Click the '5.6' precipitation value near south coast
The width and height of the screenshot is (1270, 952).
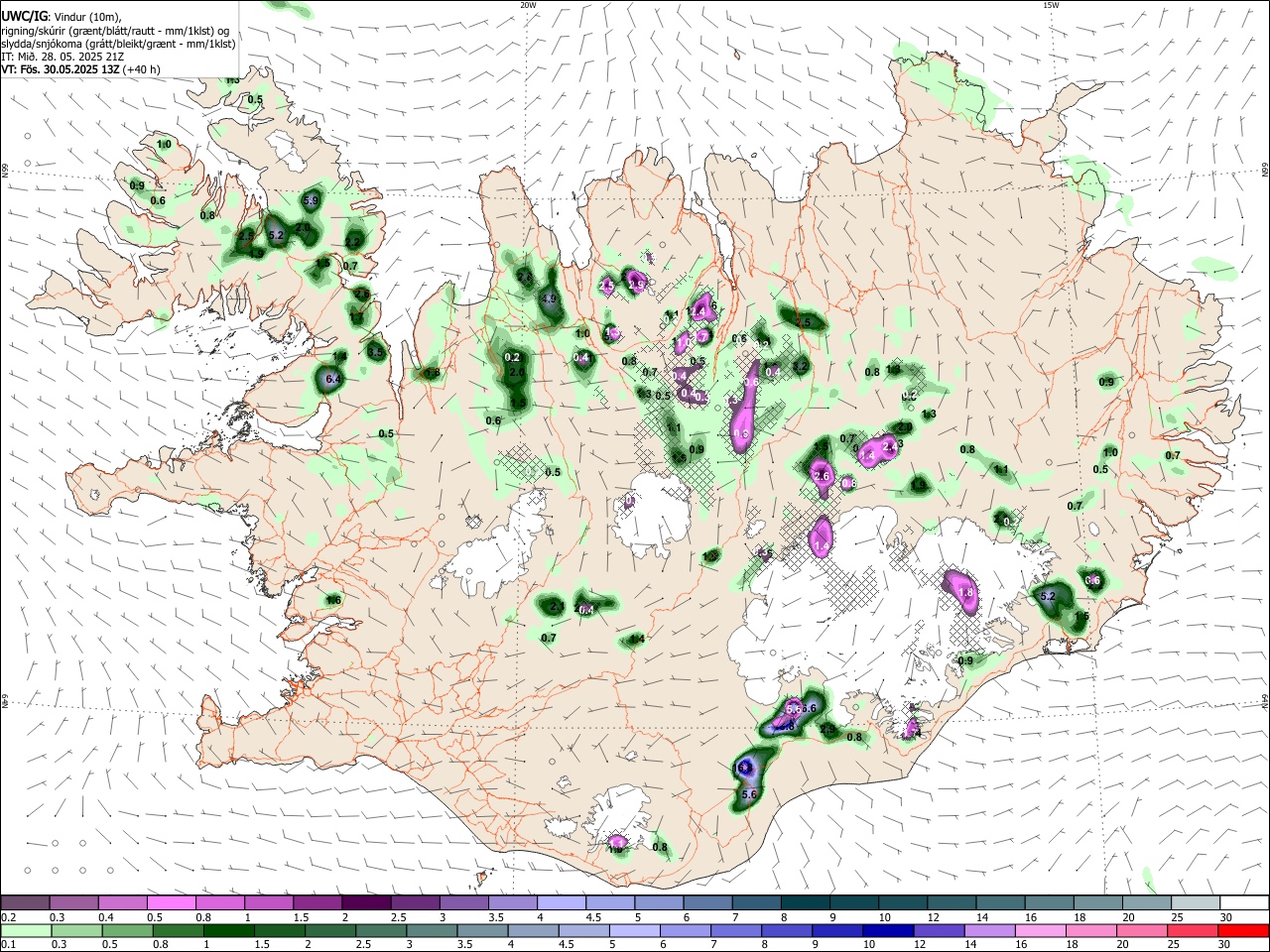(x=749, y=794)
